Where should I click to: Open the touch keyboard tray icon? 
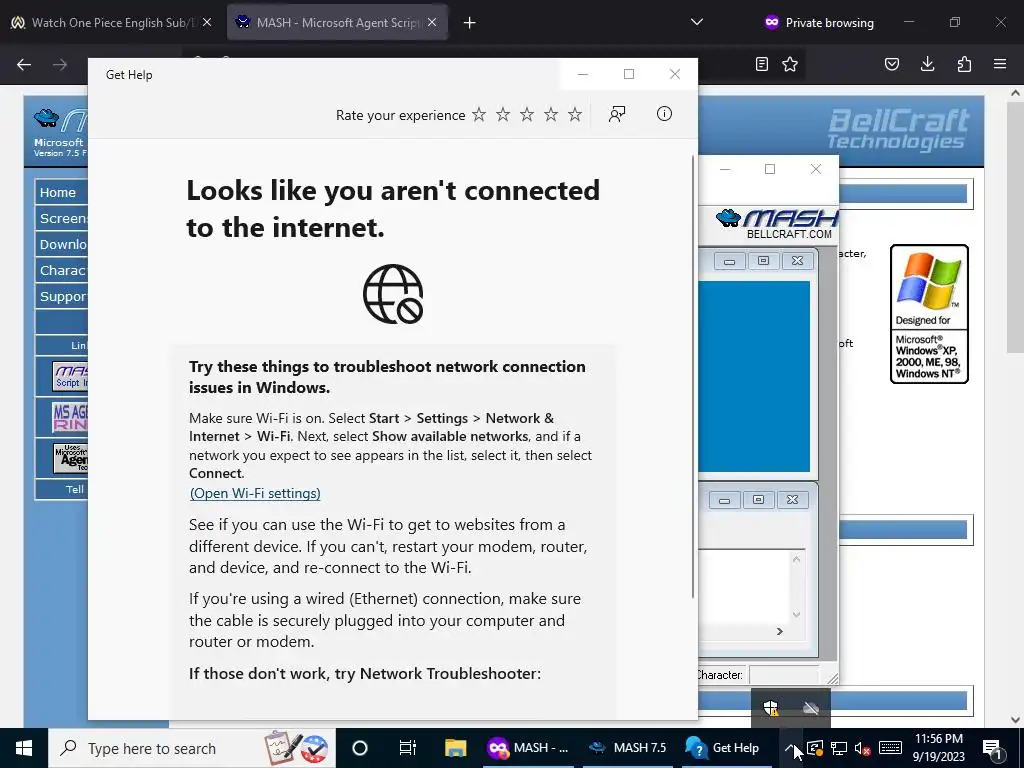[x=890, y=748]
